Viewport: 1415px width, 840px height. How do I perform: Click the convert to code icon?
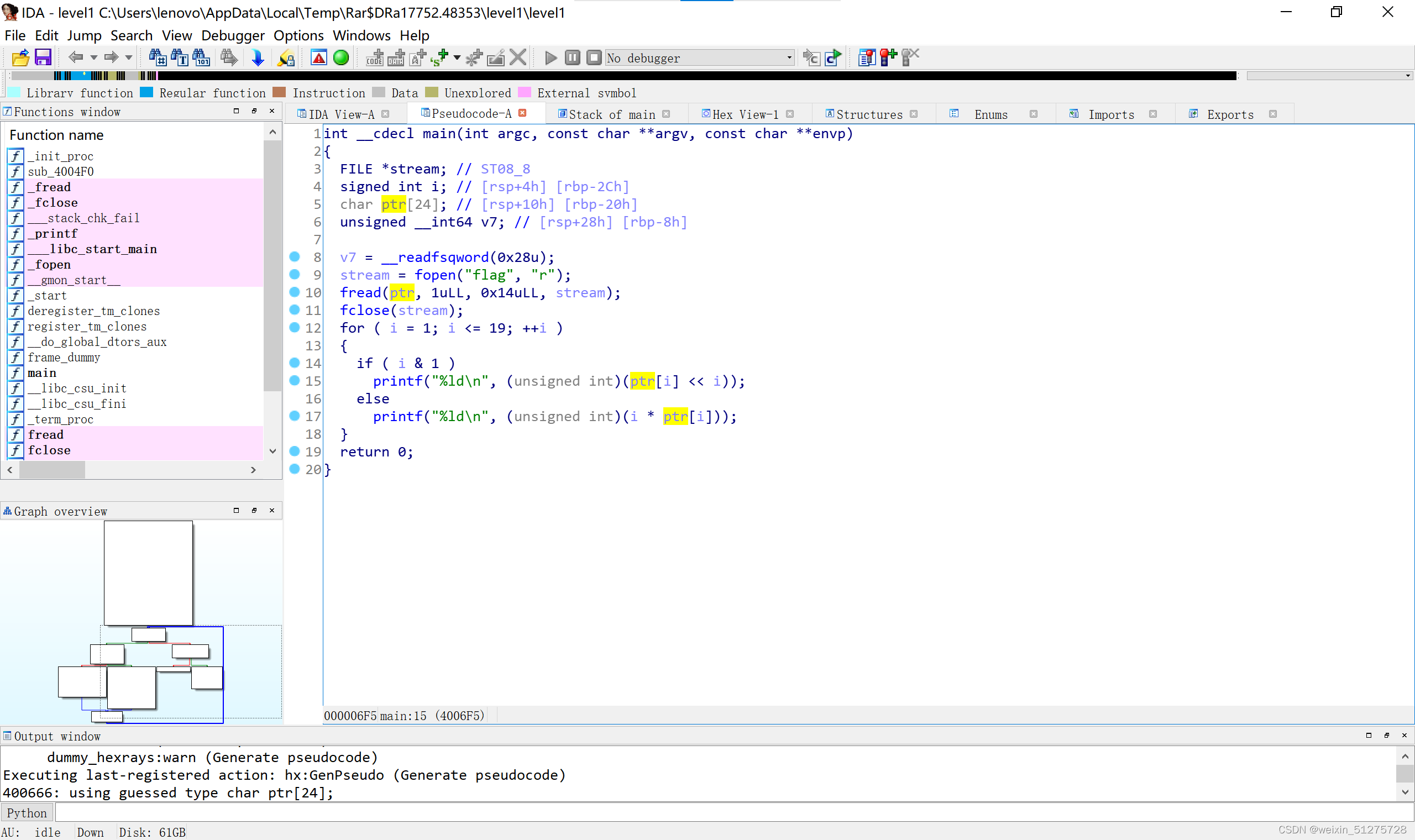click(x=375, y=57)
